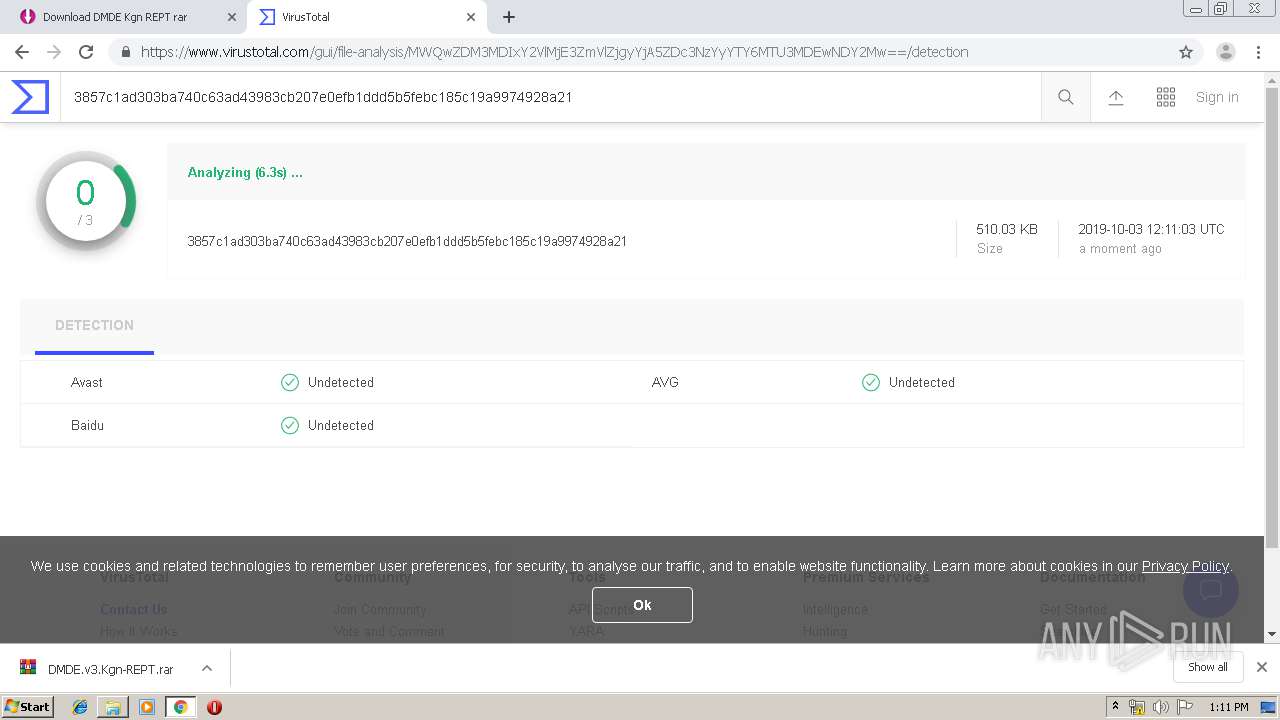
Task: Show hidden system tray icons
Action: [1115, 707]
